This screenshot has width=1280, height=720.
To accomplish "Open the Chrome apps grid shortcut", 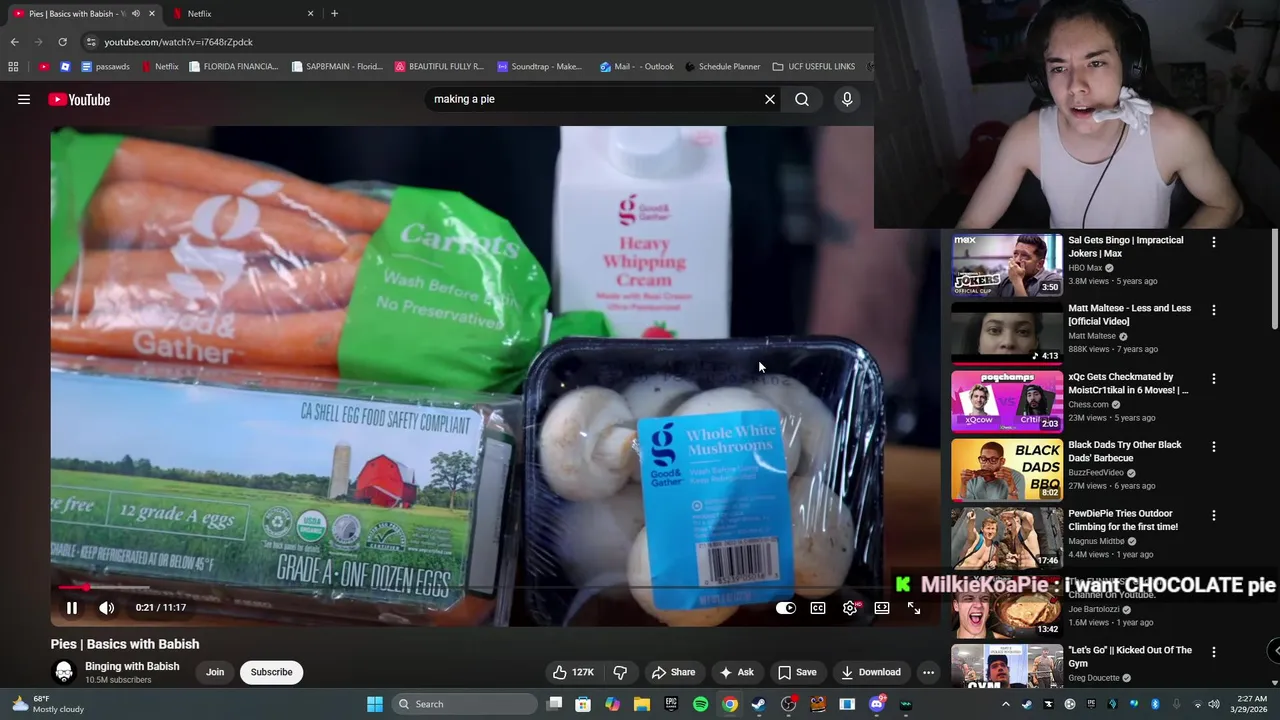I will (13, 67).
